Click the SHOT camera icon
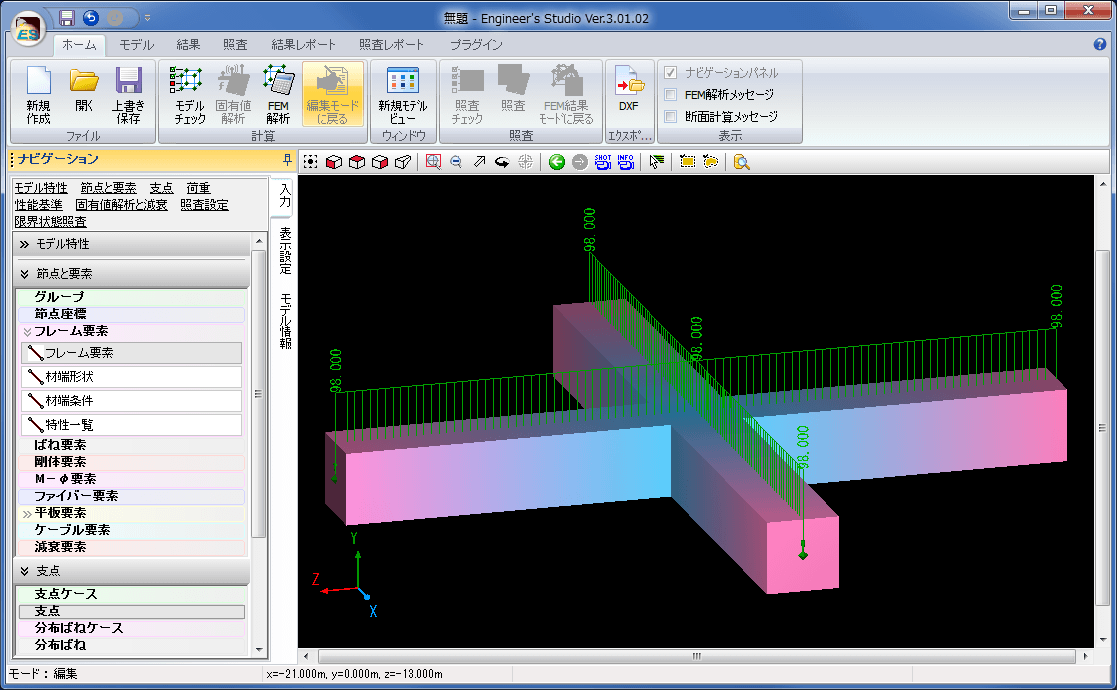Viewport: 1117px width, 690px height. (603, 162)
